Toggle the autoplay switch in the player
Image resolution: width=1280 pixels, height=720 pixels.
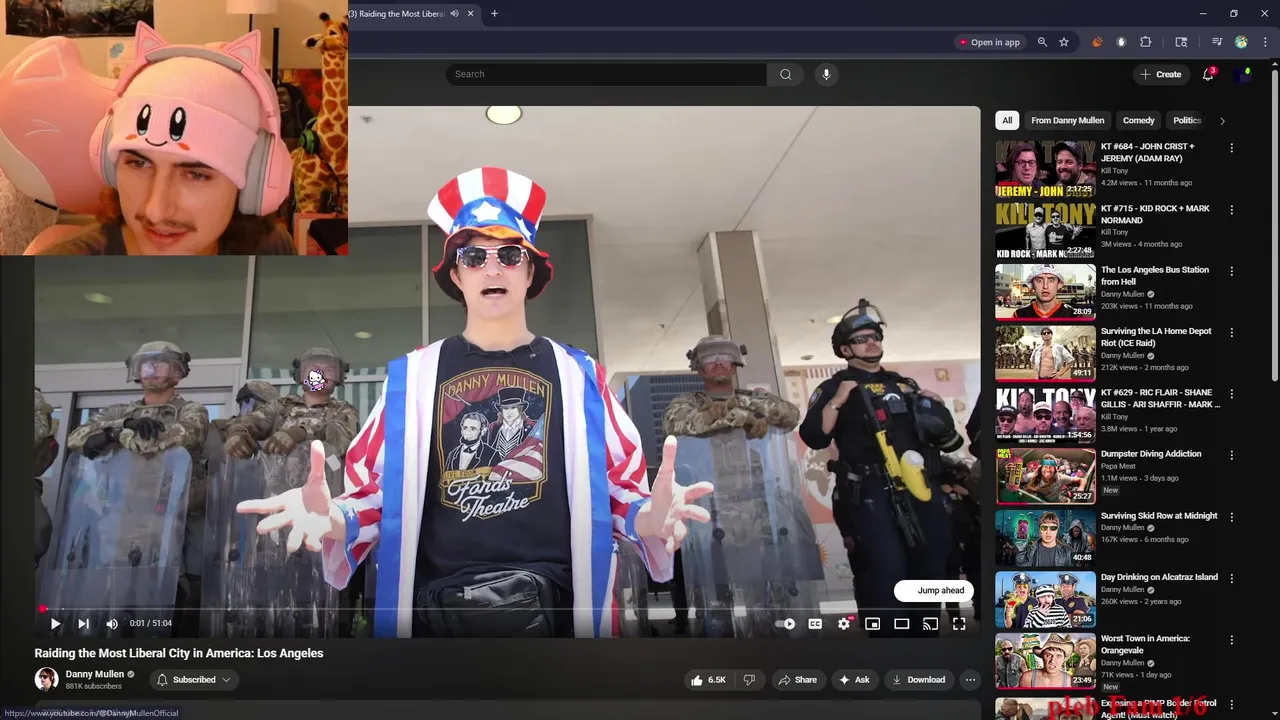(786, 624)
